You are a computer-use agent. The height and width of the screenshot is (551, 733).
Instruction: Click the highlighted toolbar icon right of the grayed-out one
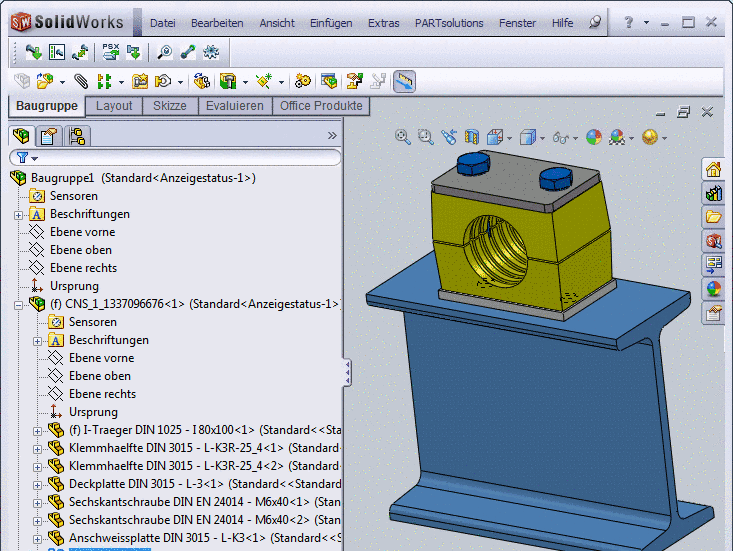point(404,82)
